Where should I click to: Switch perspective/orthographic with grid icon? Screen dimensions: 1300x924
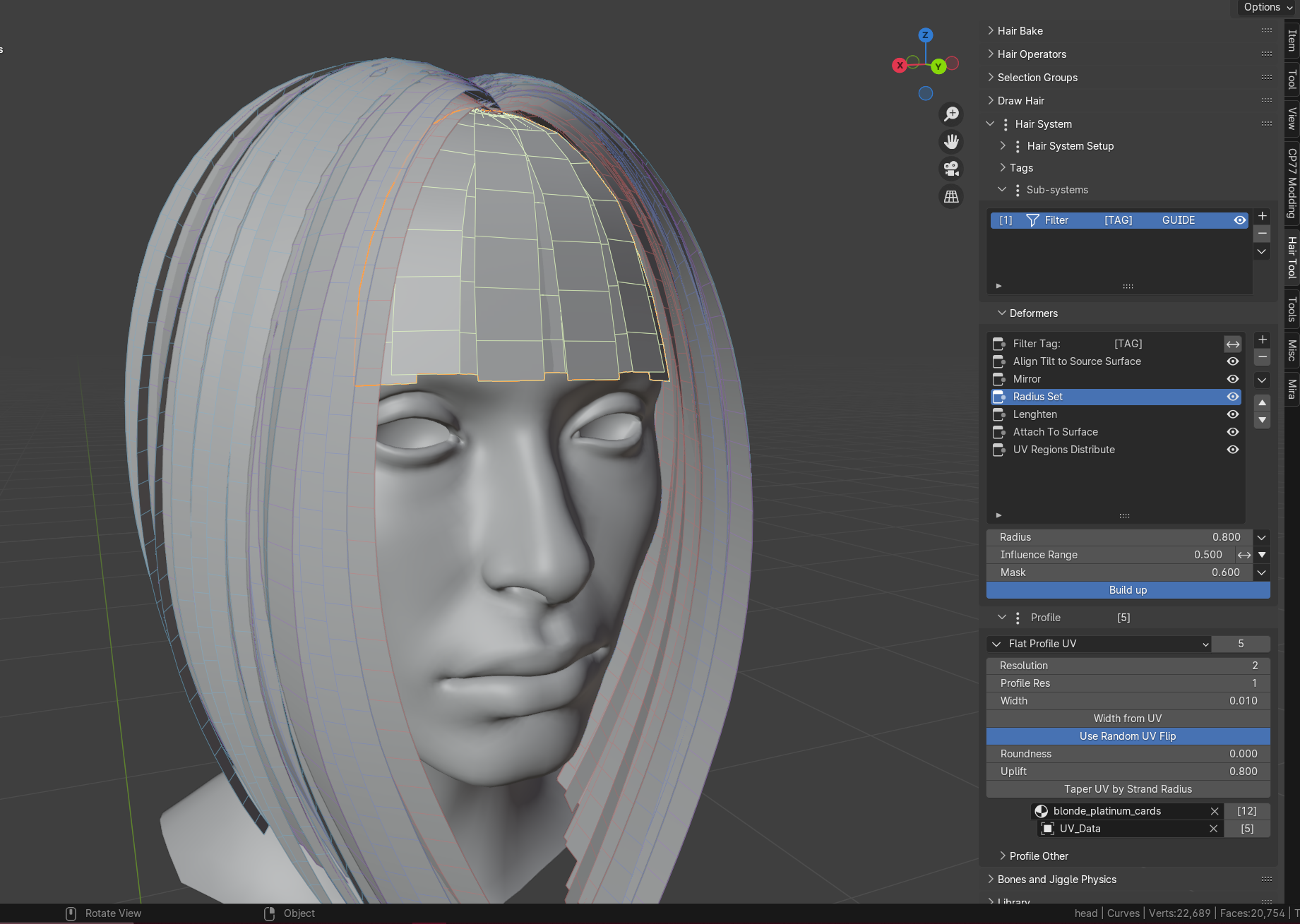pyautogui.click(x=952, y=197)
